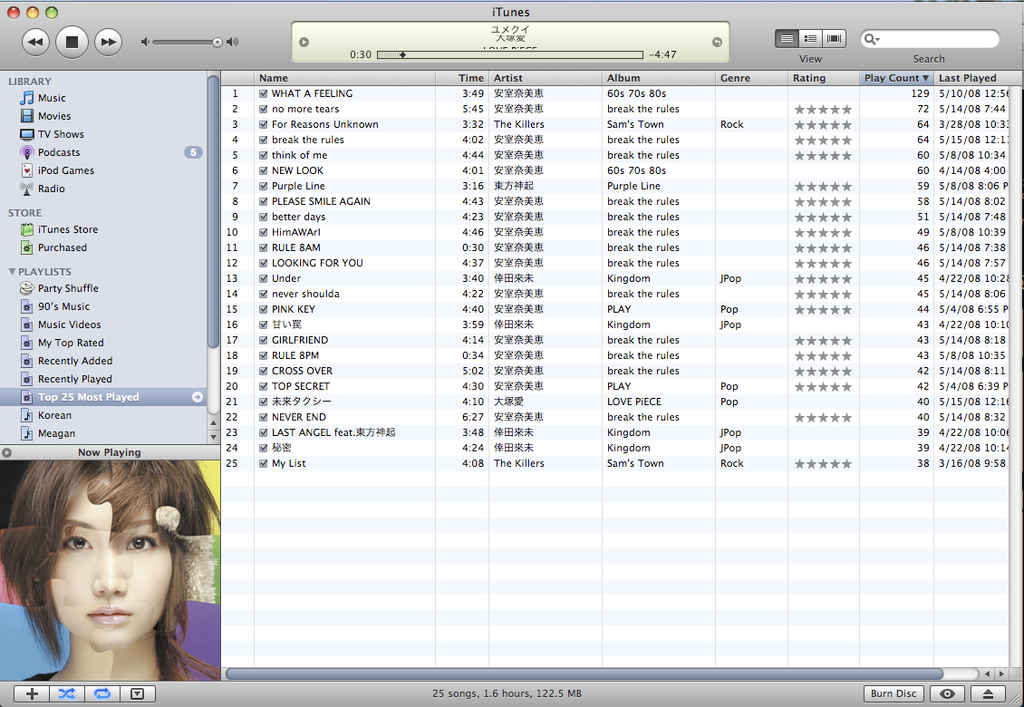This screenshot has width=1024, height=707.
Task: Sort songs by the Artist column
Action: point(545,78)
